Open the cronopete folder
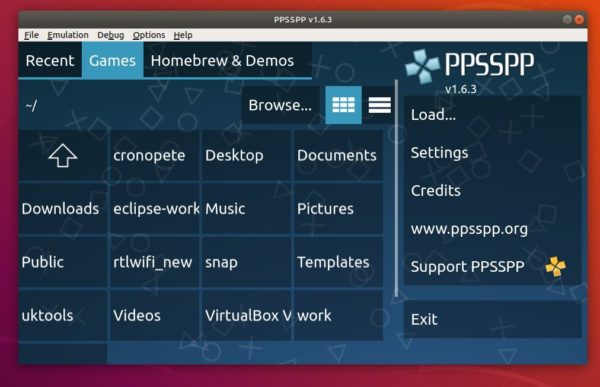This screenshot has height=387, width=600. click(155, 155)
